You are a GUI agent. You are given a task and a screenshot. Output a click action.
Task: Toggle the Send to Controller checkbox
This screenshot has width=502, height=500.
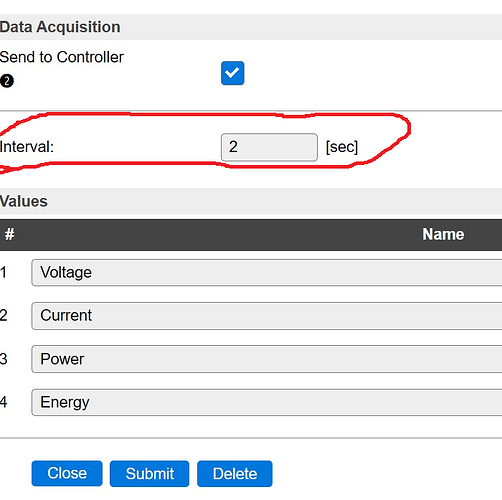click(232, 73)
